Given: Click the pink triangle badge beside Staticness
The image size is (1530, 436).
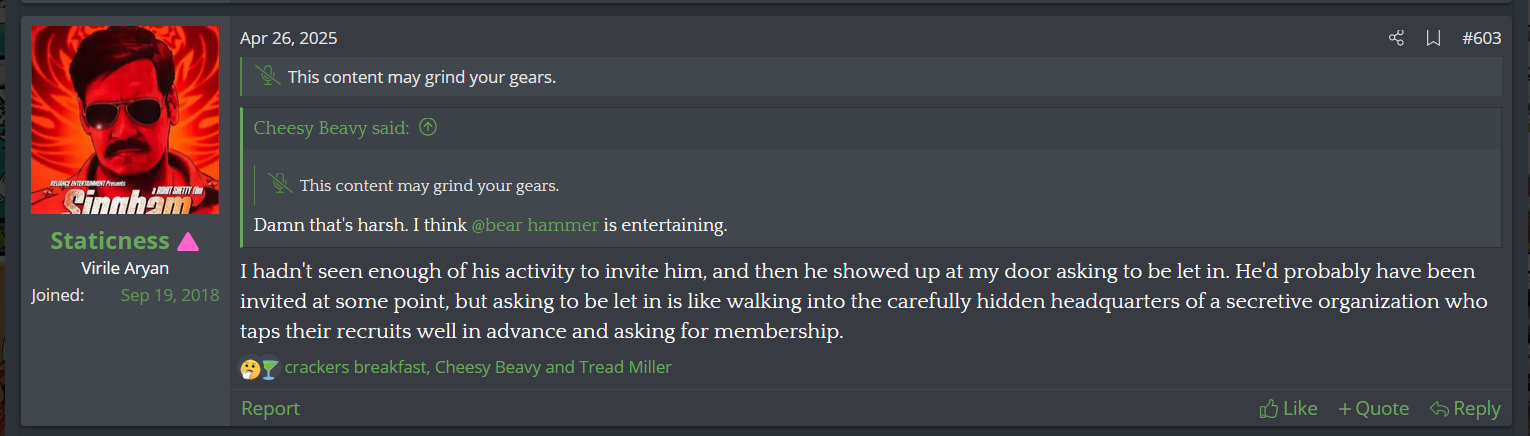Looking at the screenshot, I should pos(188,241).
